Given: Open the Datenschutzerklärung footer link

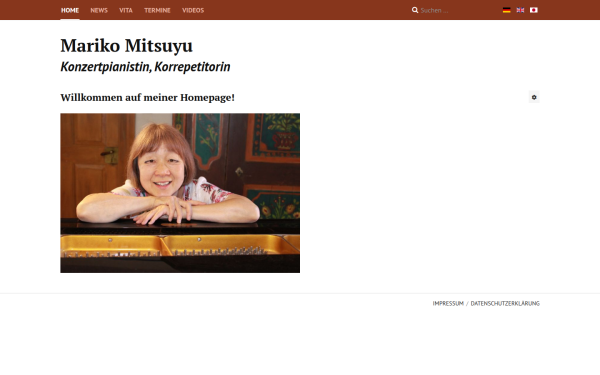Looking at the screenshot, I should point(505,303).
